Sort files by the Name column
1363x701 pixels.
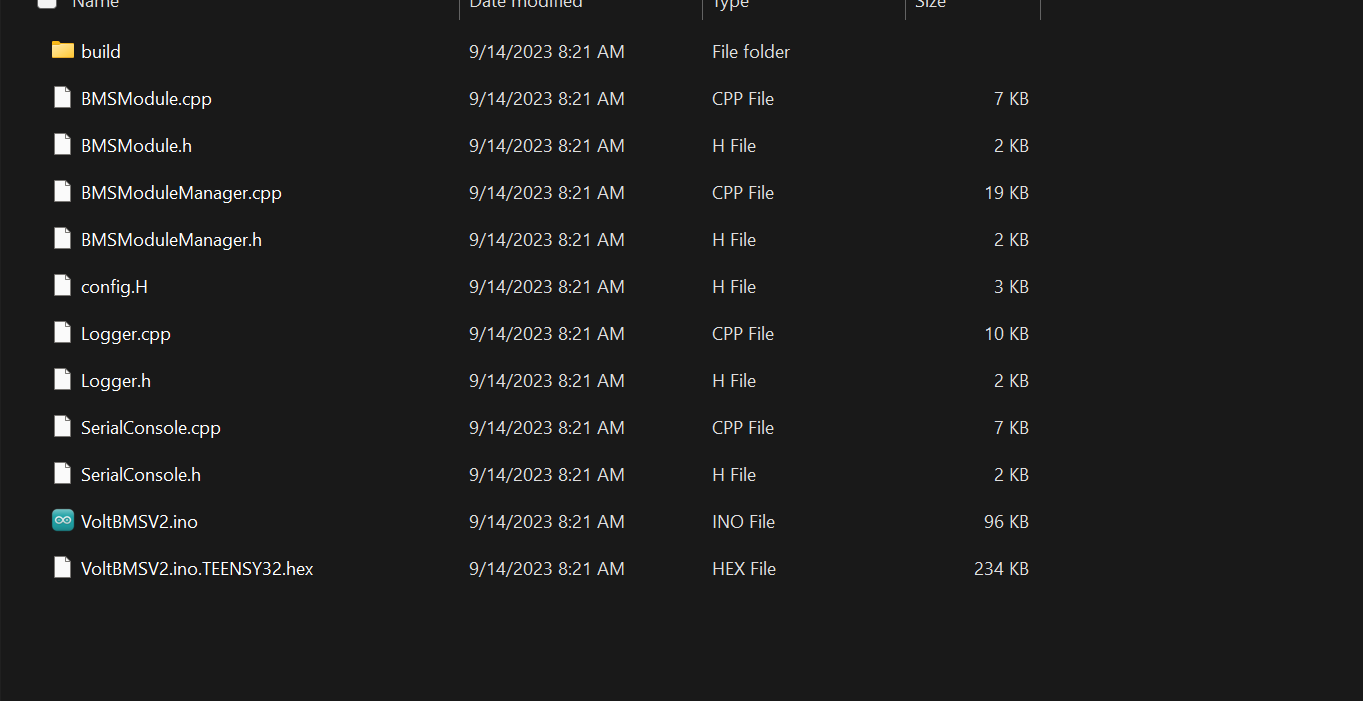pos(96,4)
